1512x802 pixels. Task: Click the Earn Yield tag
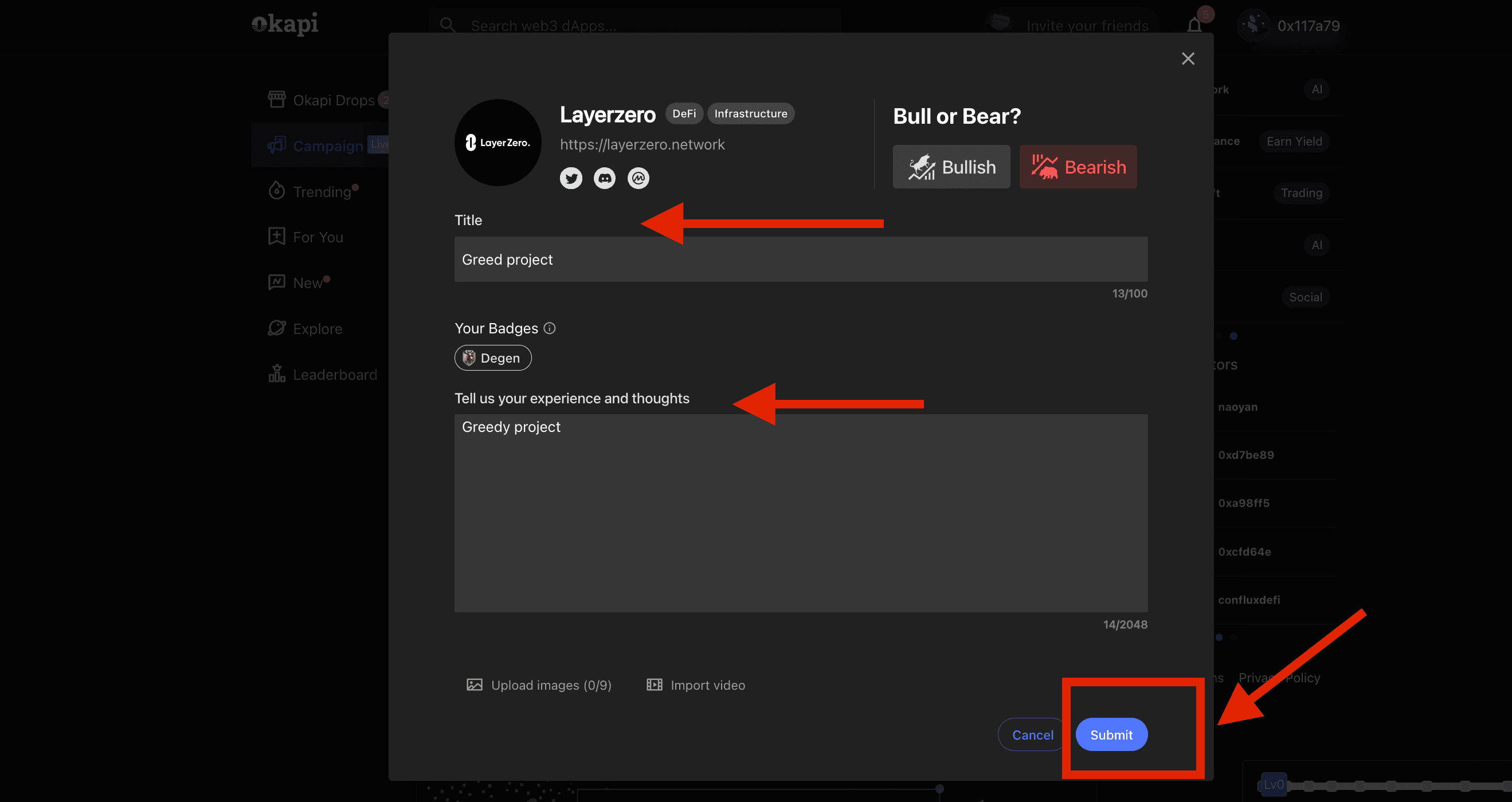(x=1294, y=141)
